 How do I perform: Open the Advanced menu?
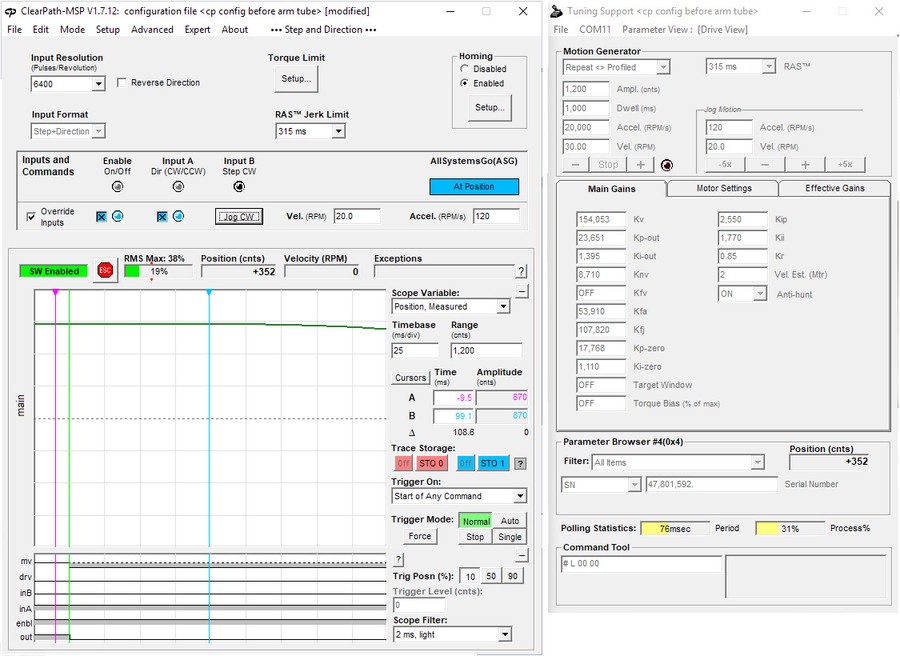(x=152, y=29)
